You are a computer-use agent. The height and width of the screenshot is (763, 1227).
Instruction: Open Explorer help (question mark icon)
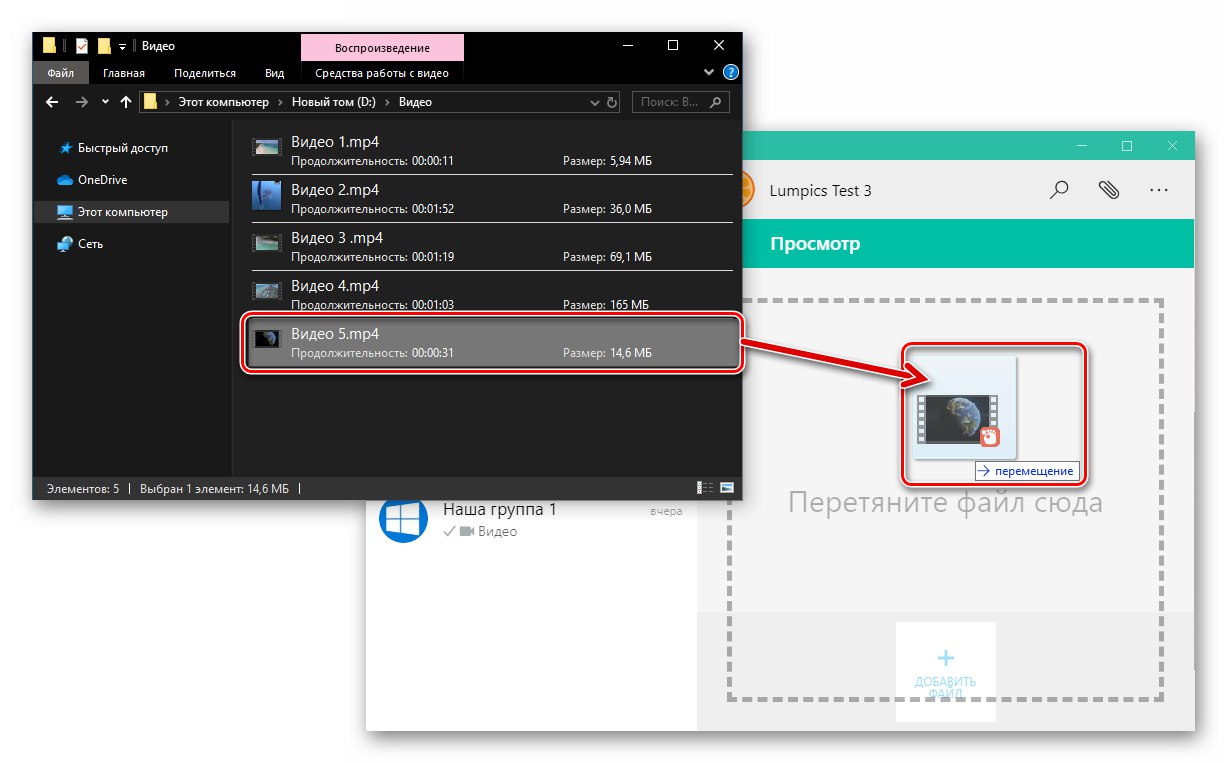[731, 72]
